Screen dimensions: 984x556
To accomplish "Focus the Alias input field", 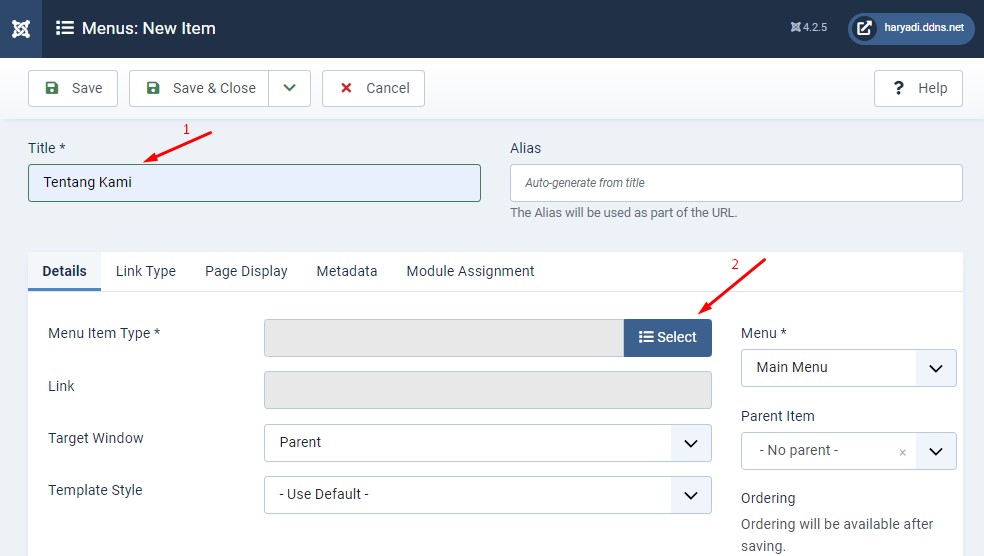I will 736,183.
